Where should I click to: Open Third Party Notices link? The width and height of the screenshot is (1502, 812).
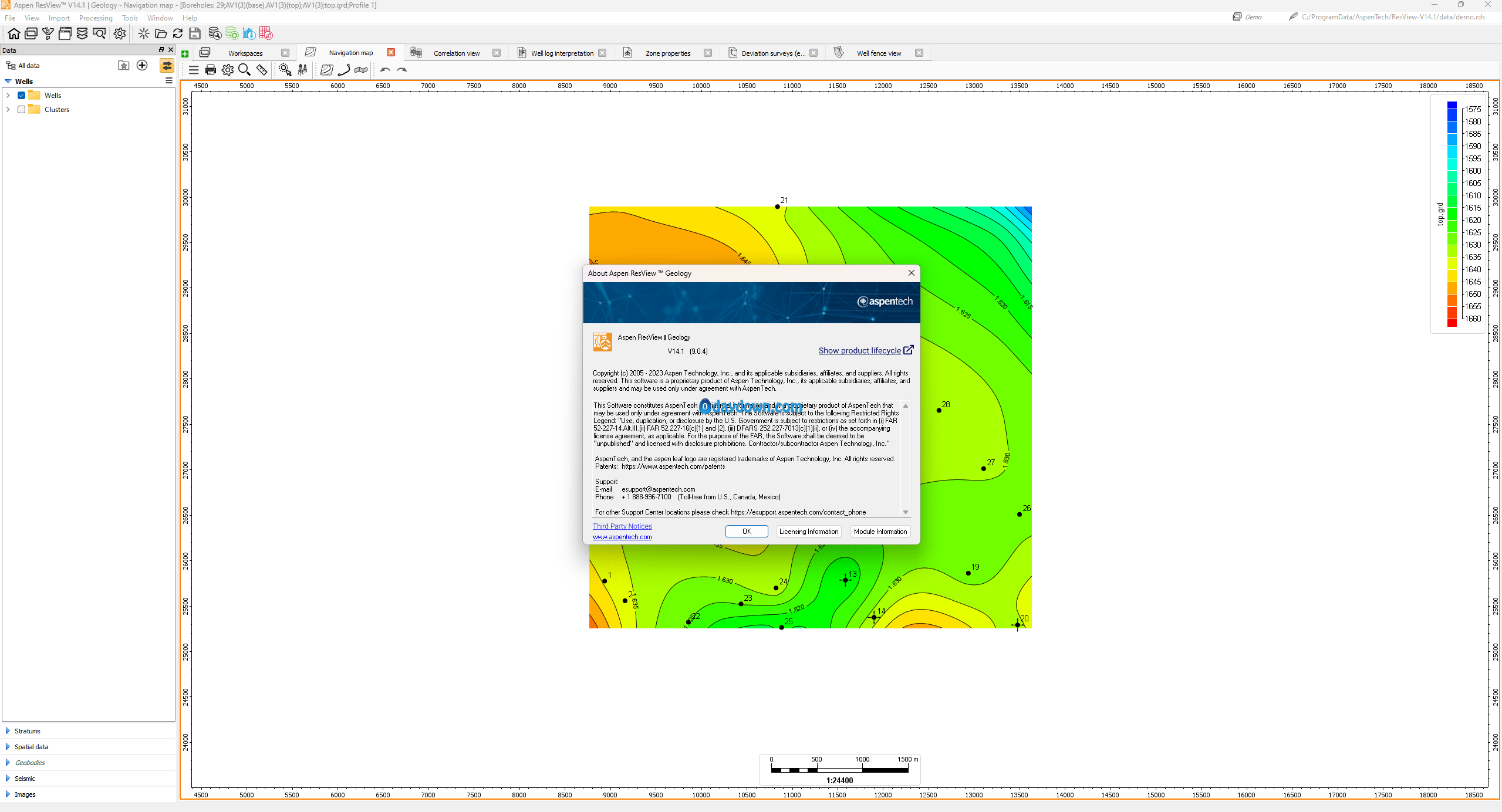pos(622,526)
